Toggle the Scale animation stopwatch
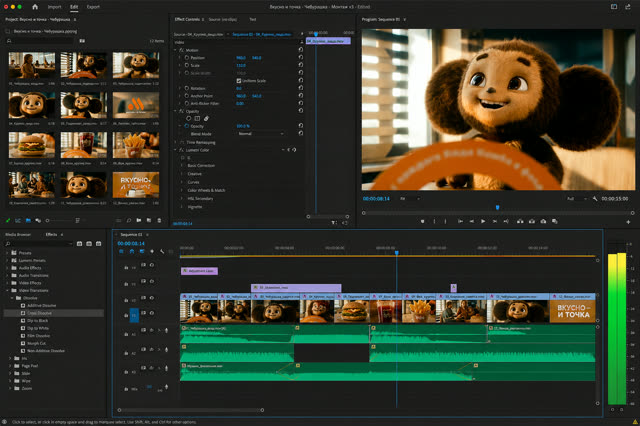 point(187,65)
